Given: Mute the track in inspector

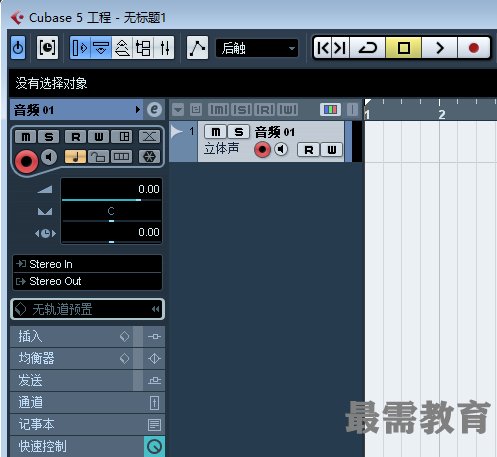Looking at the screenshot, I should [26, 136].
